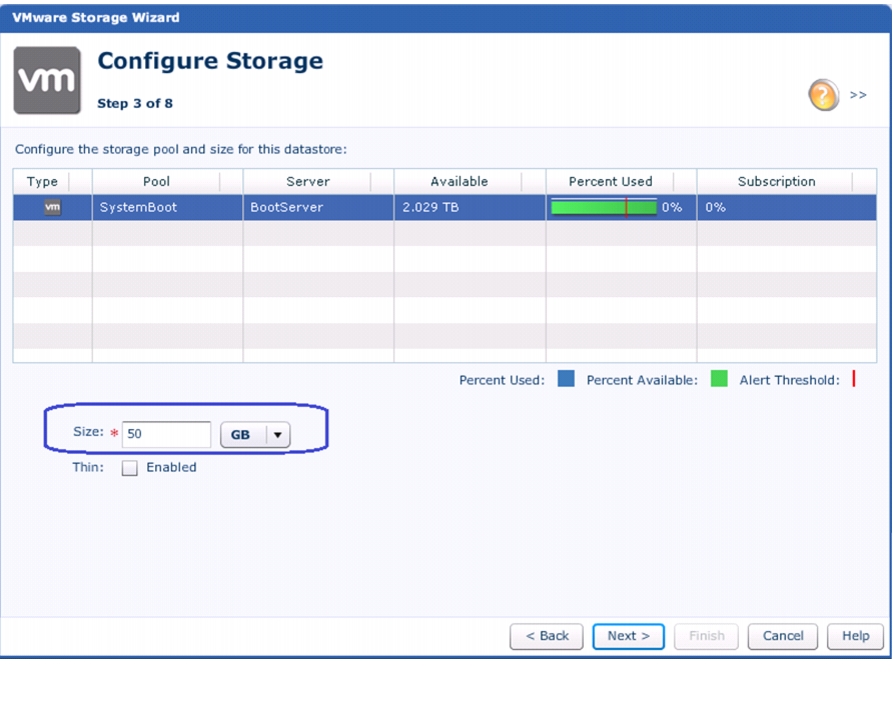This screenshot has height=705, width=893.
Task: Click the 0% label beside progress bar
Action: pyautogui.click(x=672, y=207)
